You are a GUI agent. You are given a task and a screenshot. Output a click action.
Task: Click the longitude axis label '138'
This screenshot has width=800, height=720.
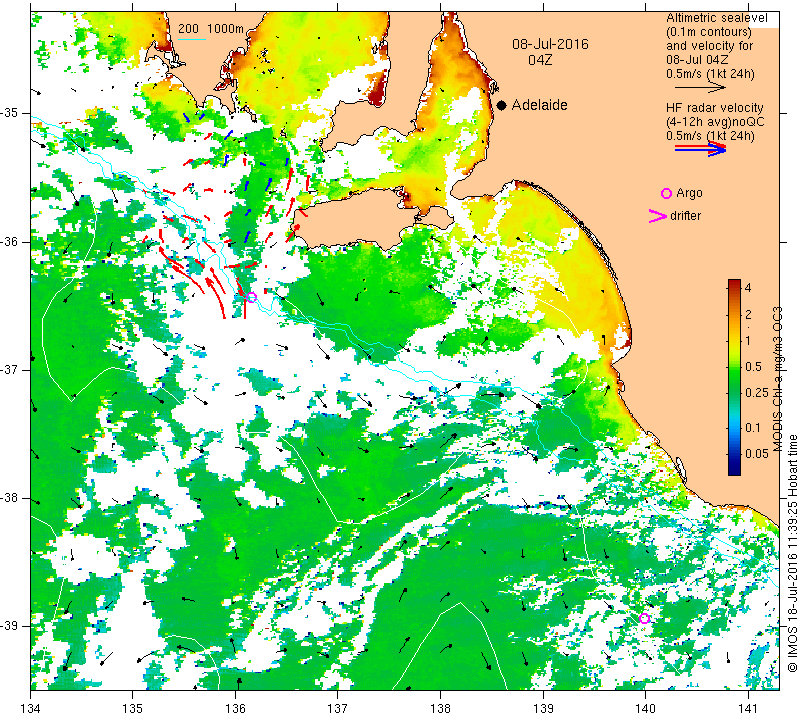440,708
